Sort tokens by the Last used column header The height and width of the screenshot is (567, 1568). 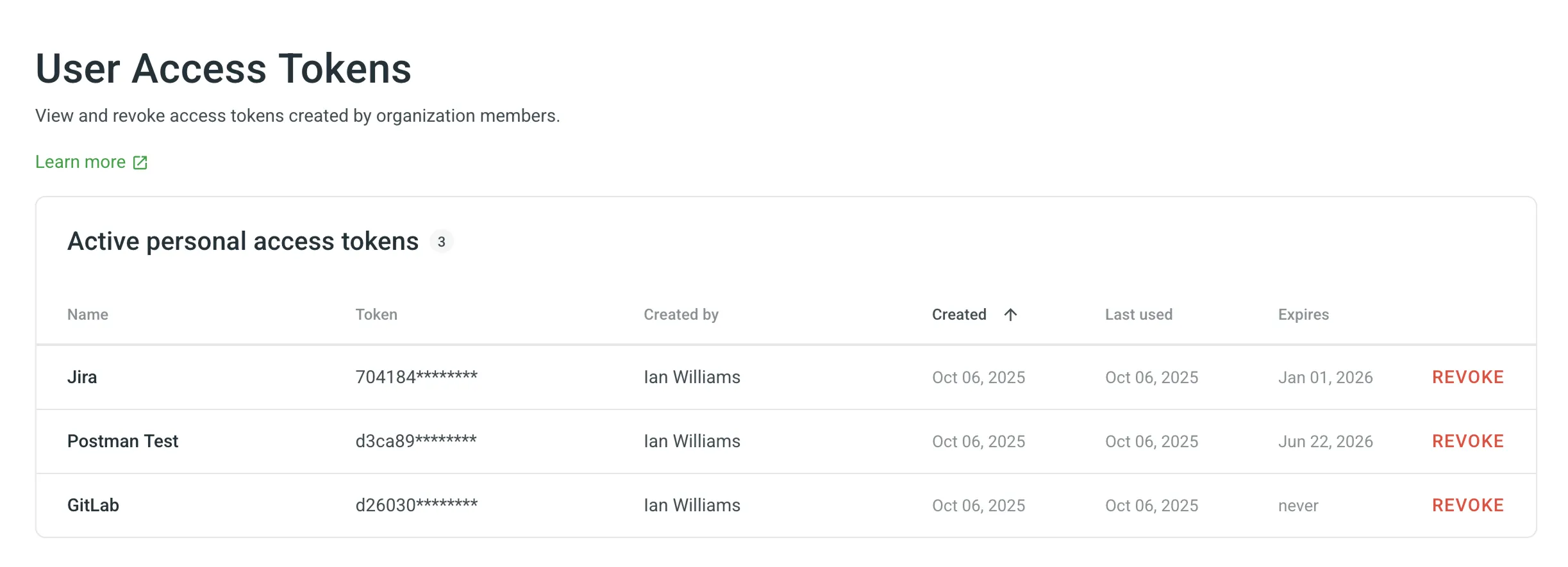pyautogui.click(x=1138, y=315)
